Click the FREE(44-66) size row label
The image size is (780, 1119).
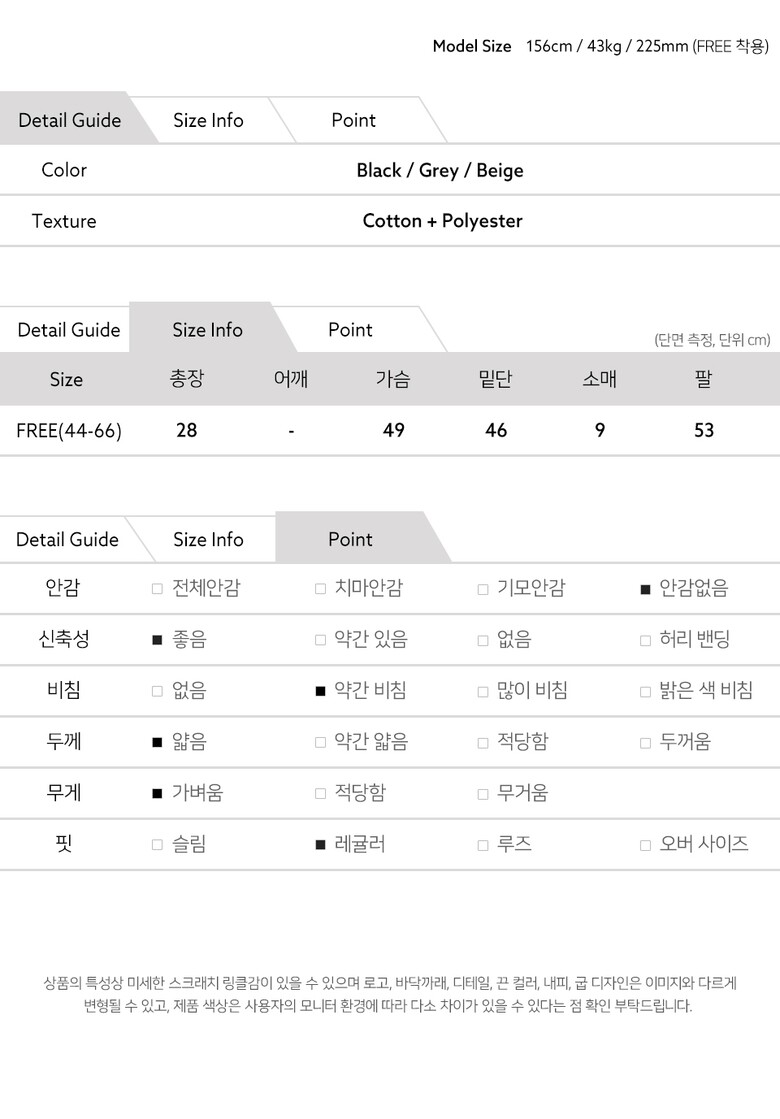(x=69, y=431)
